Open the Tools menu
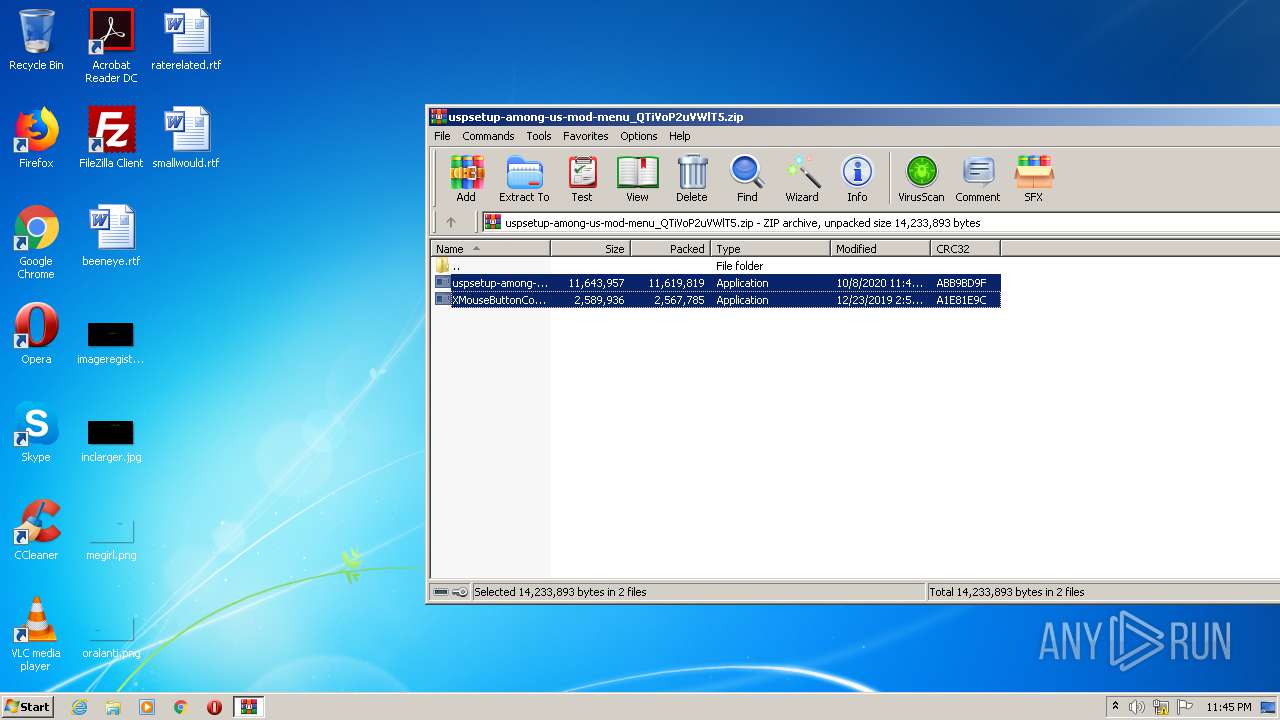The width and height of the screenshot is (1280, 720). (x=539, y=136)
